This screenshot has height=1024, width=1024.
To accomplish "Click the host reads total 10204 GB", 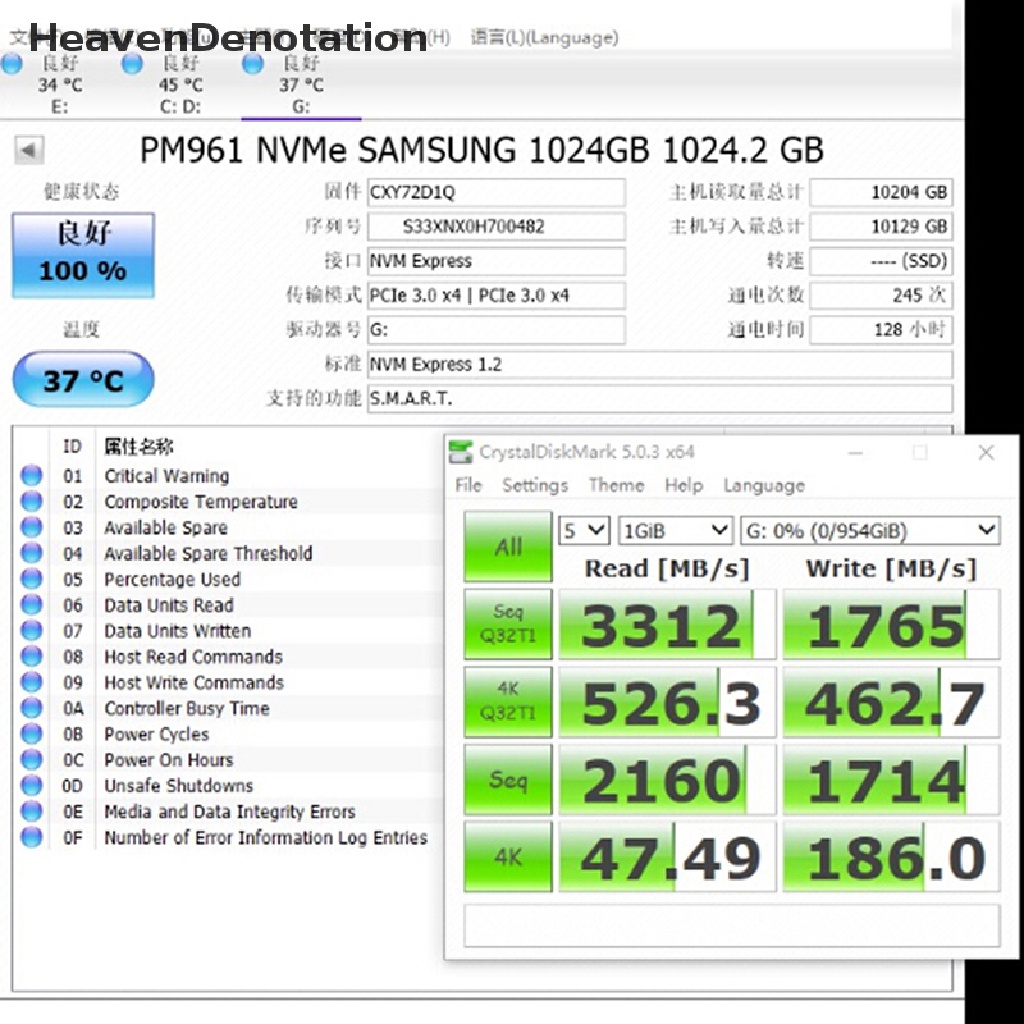I will coord(881,192).
